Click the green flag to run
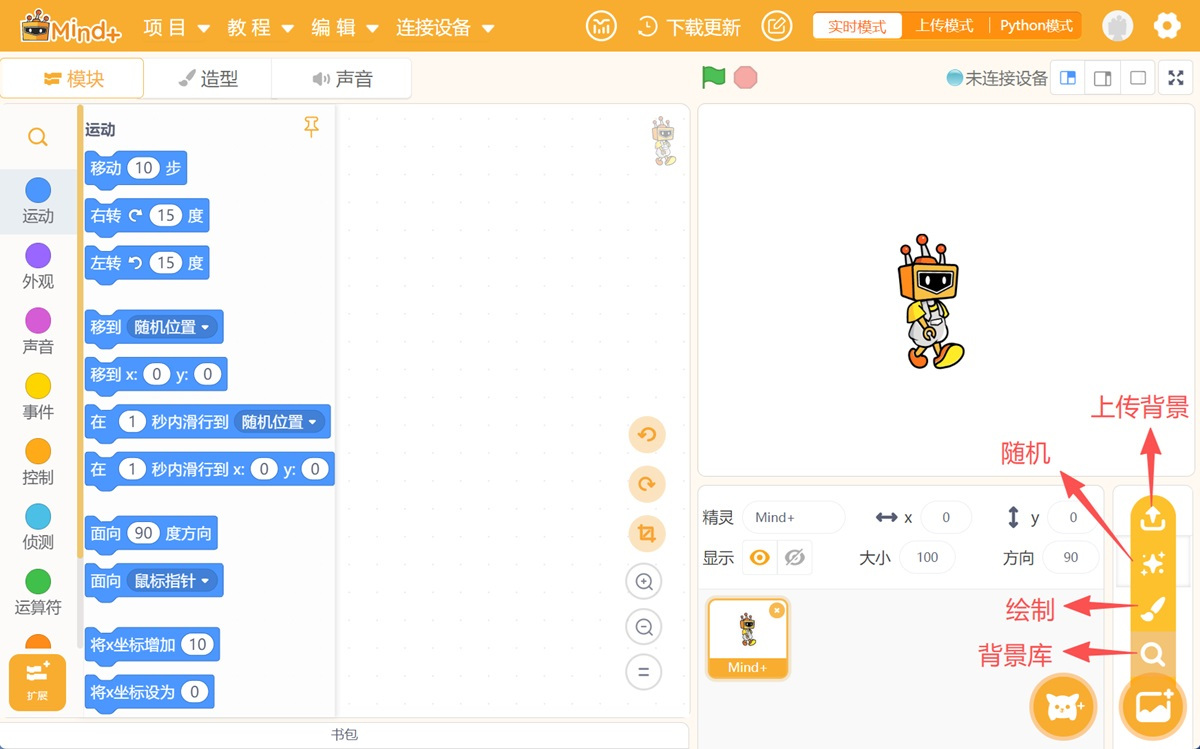Viewport: 1200px width, 749px height. (713, 78)
